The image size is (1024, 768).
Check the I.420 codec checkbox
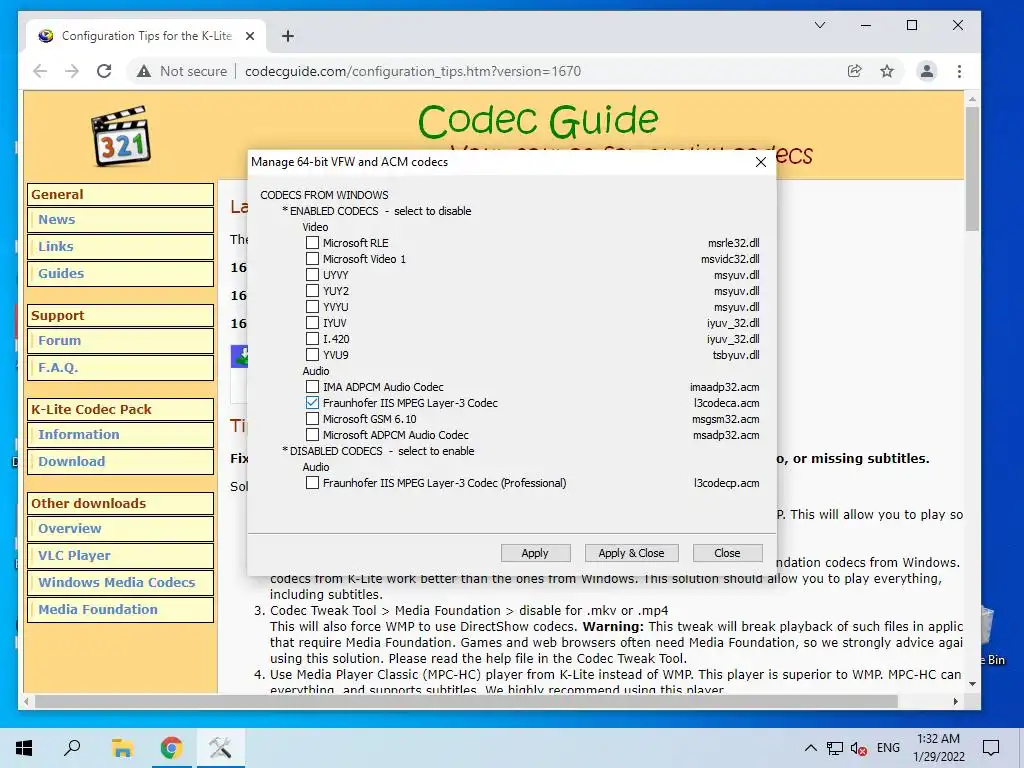click(312, 339)
